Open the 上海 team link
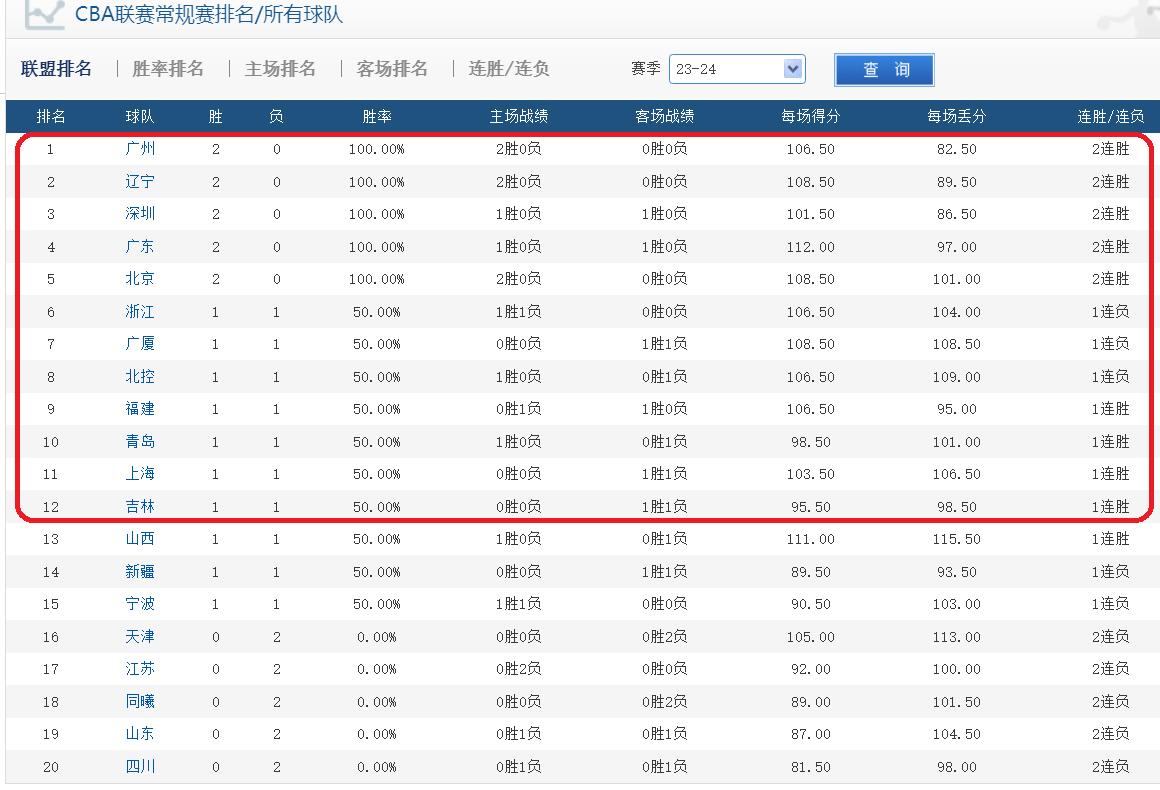This screenshot has height=790, width=1160. click(140, 474)
